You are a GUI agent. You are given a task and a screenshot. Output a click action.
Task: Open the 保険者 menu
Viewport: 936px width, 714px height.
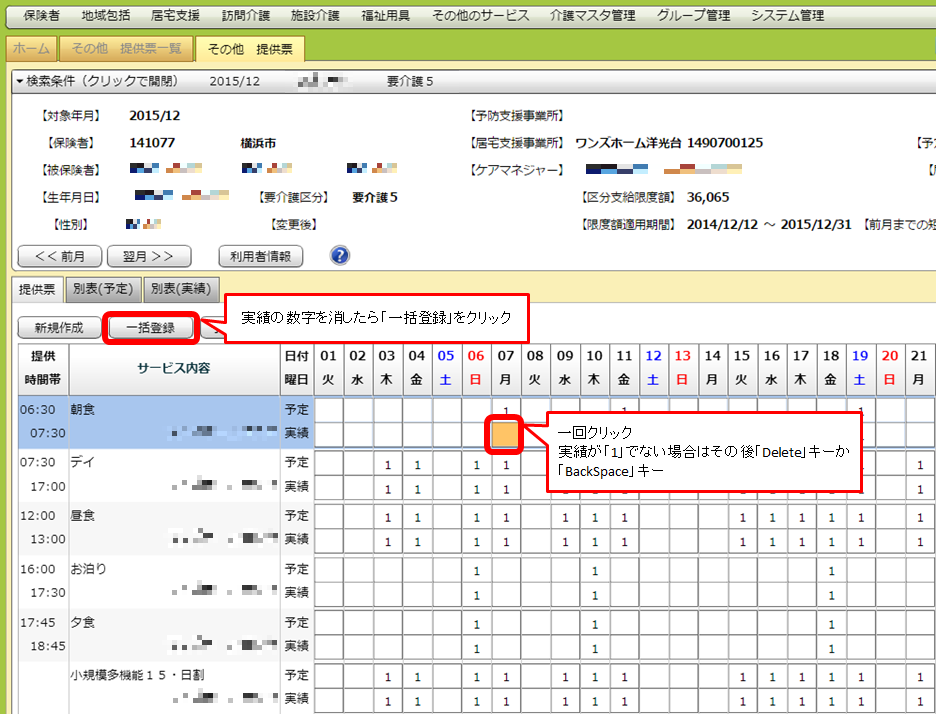pyautogui.click(x=40, y=16)
